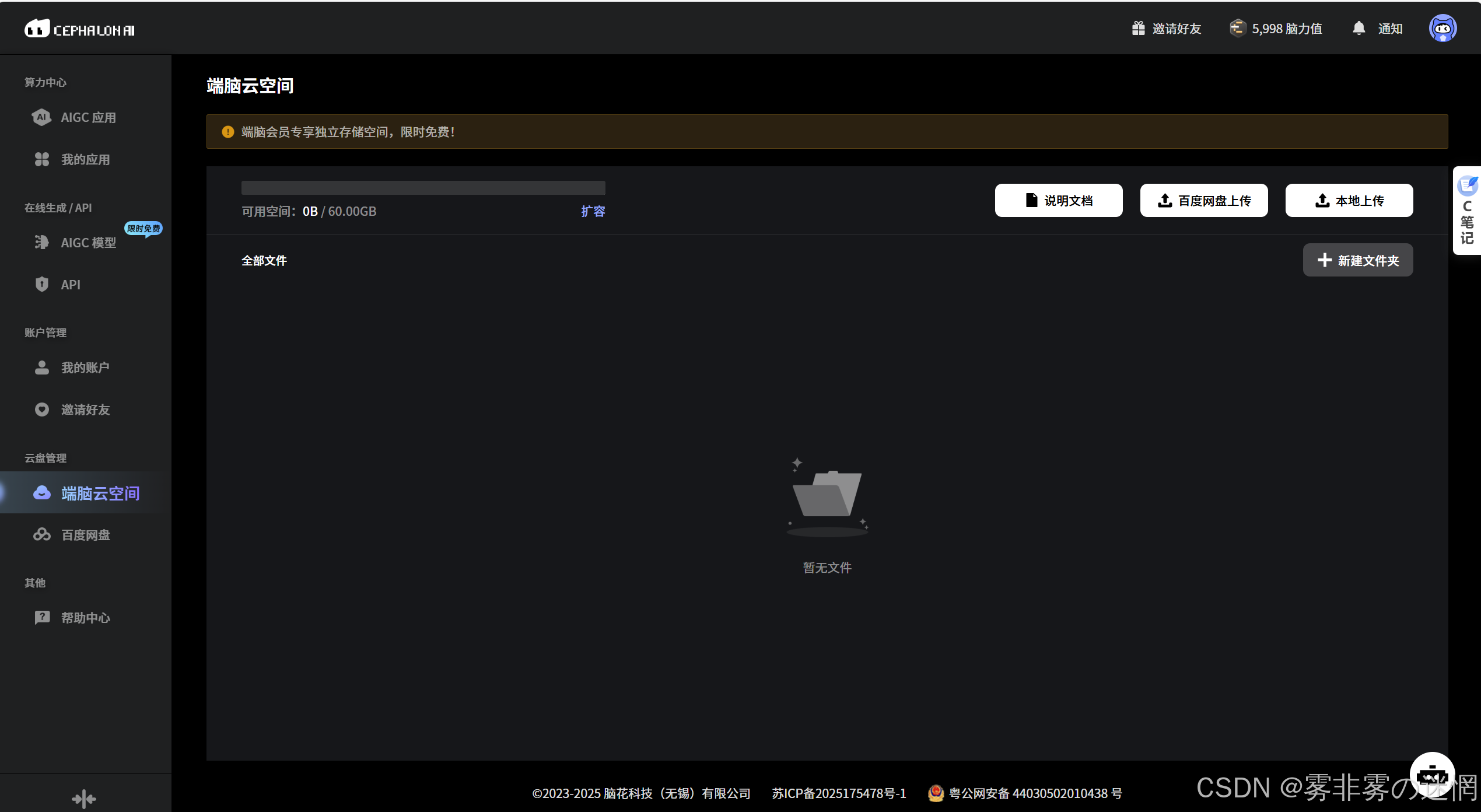Click the 百度网盘上传 button
Viewport: 1481px width, 812px height.
tap(1203, 201)
